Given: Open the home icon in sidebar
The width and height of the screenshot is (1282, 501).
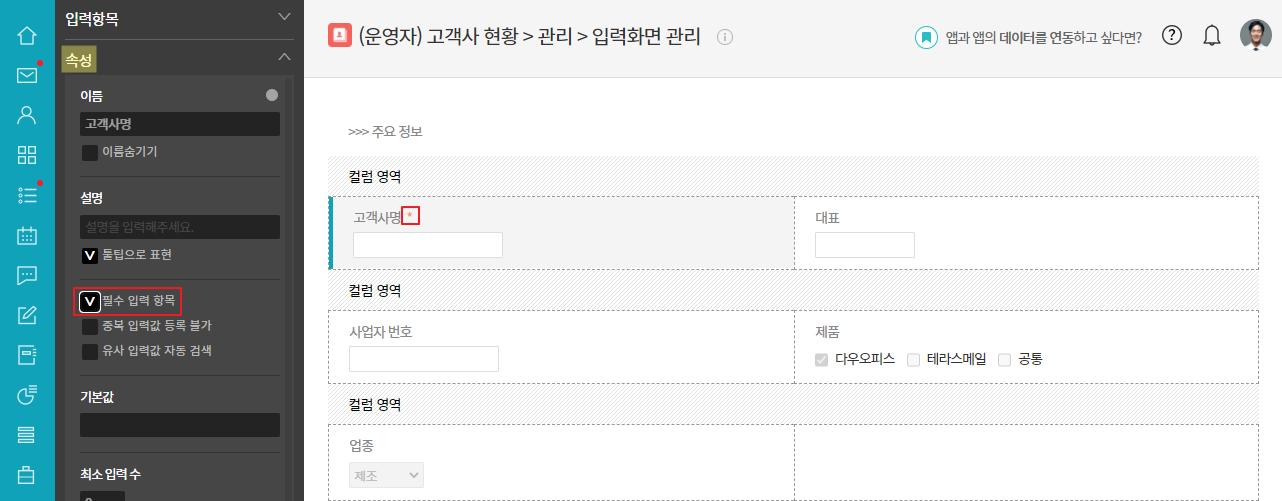Looking at the screenshot, I should (27, 36).
